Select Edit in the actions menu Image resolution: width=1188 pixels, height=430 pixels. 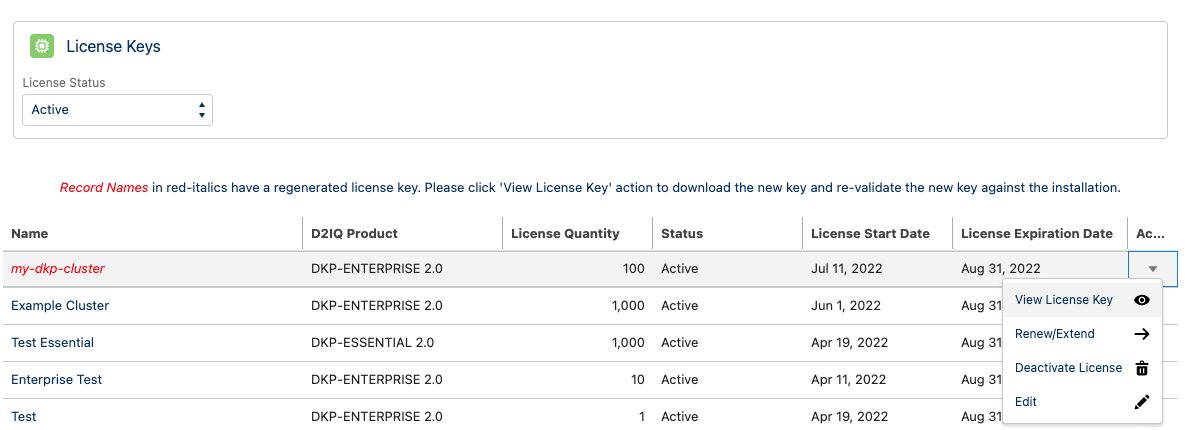click(x=1082, y=402)
